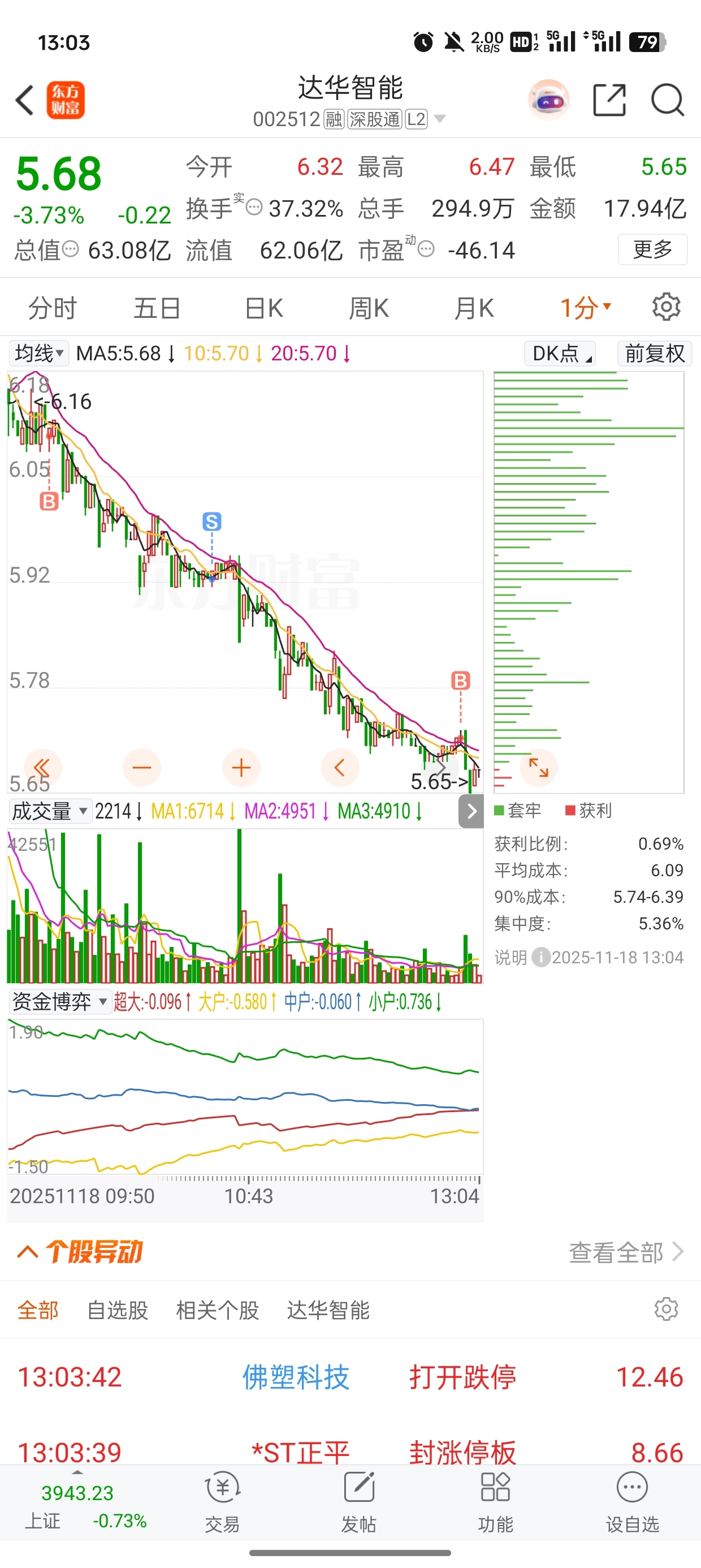Open 查看全部 link
The height and width of the screenshot is (1568, 701).
[626, 1252]
